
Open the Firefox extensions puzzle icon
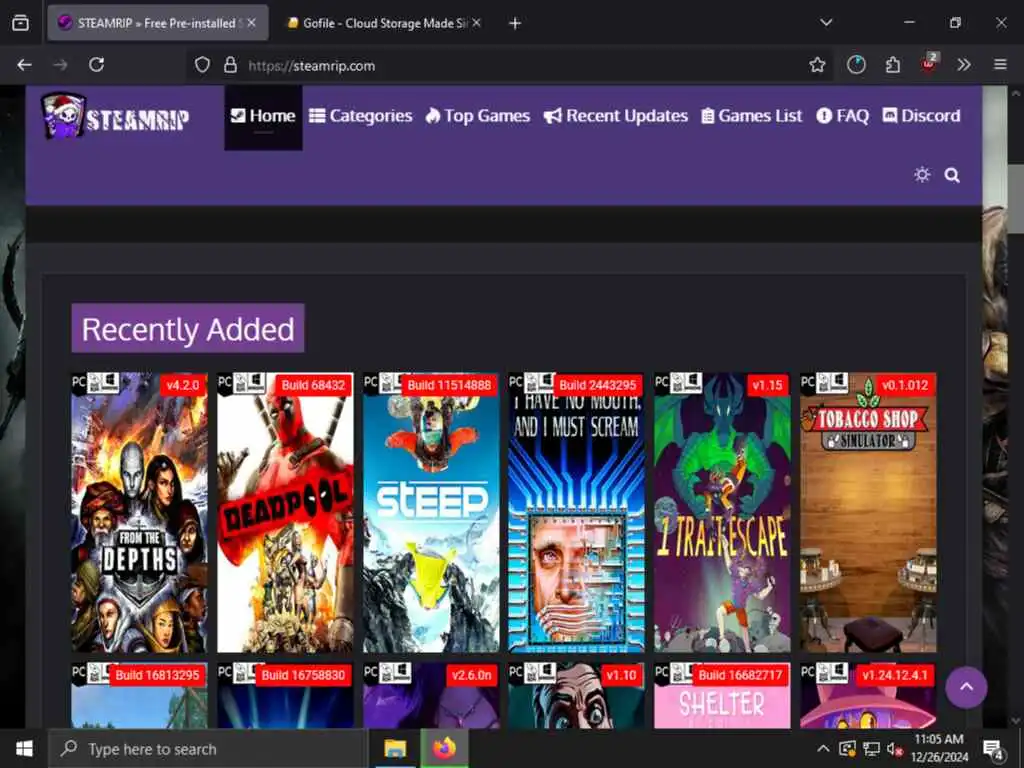[x=893, y=65]
